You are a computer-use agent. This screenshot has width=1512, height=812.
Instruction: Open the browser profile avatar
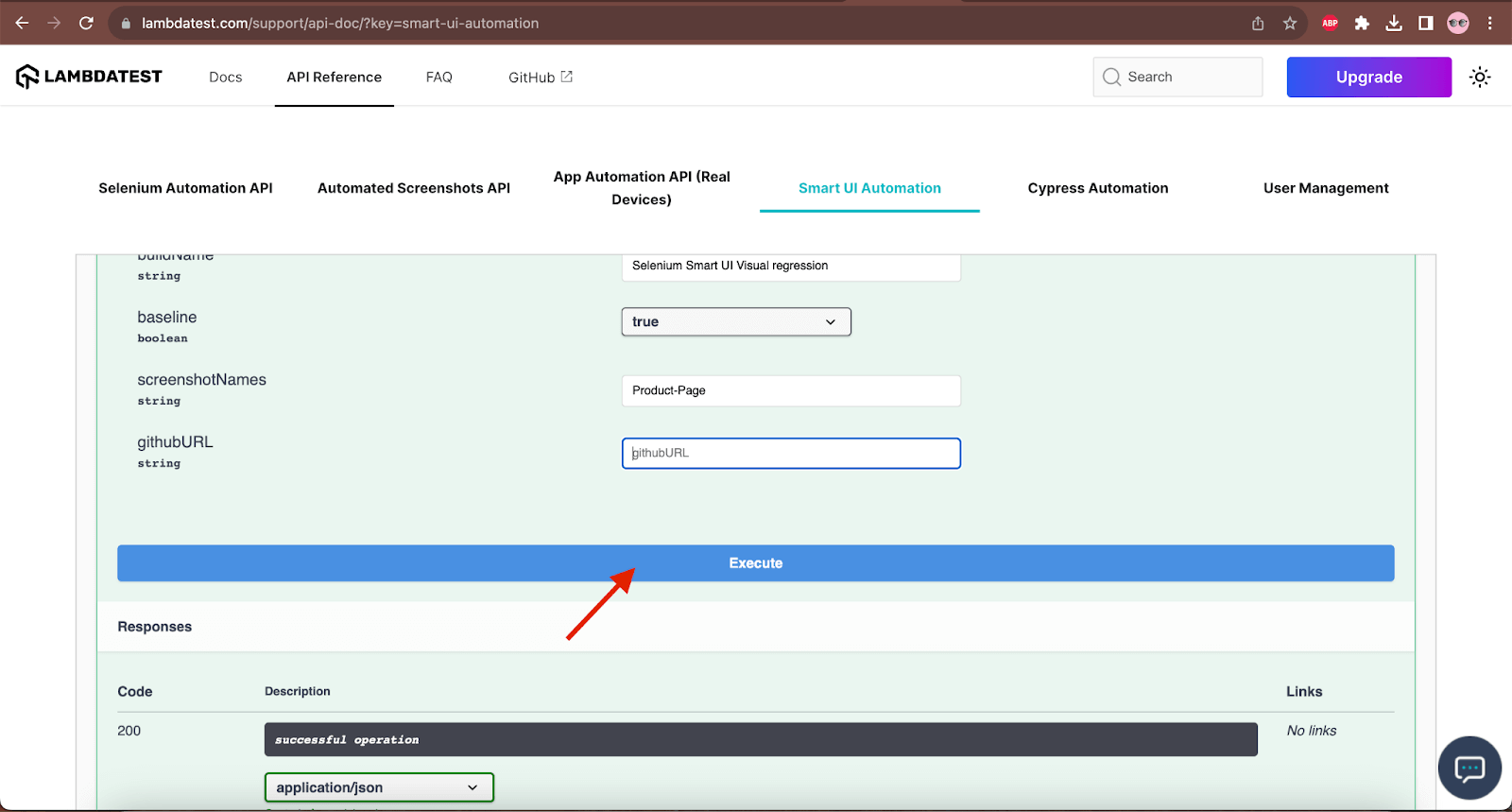coord(1458,24)
